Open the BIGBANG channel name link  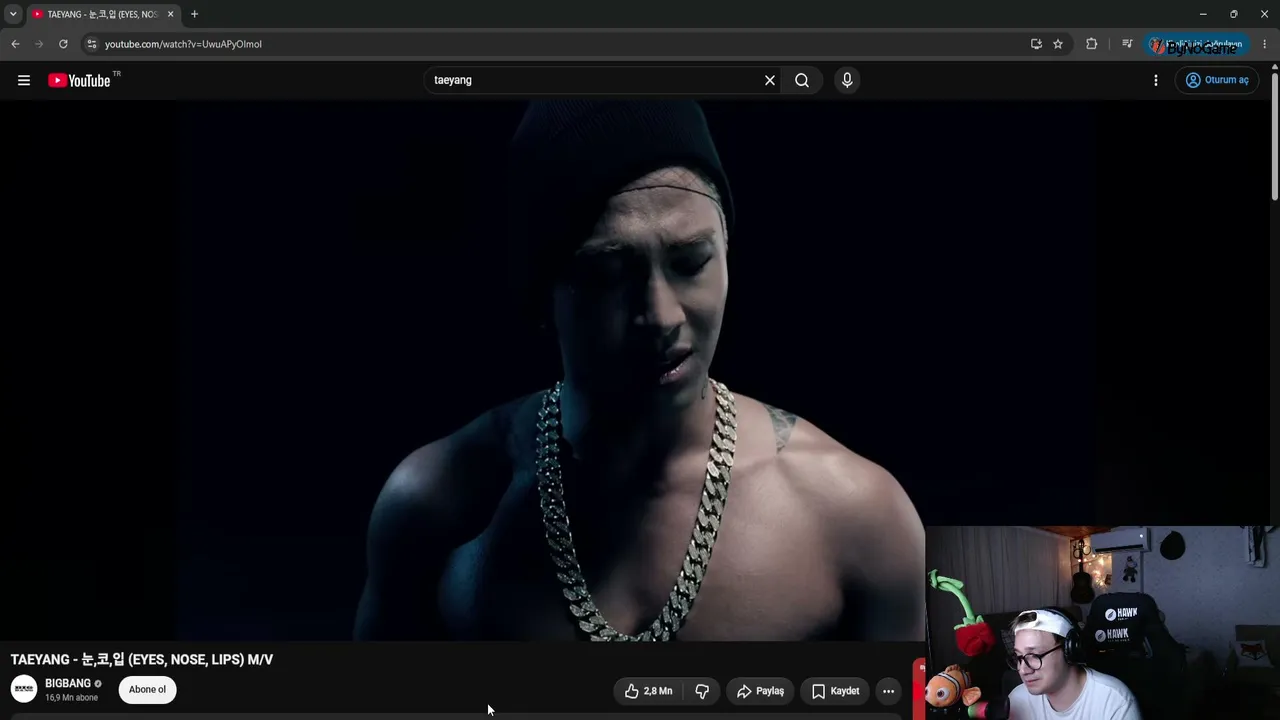tap(68, 683)
